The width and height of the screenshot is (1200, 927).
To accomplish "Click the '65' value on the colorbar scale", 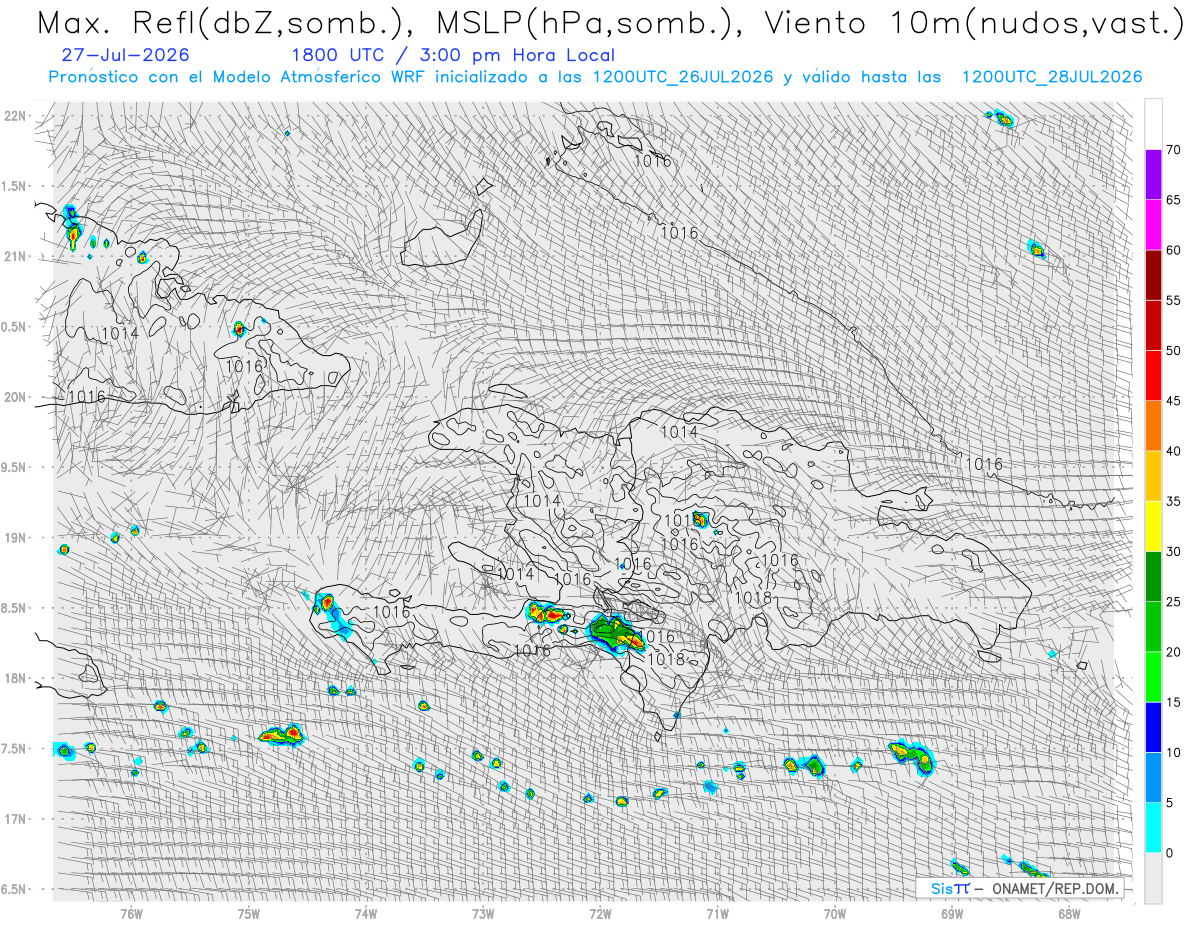I will tap(1174, 200).
